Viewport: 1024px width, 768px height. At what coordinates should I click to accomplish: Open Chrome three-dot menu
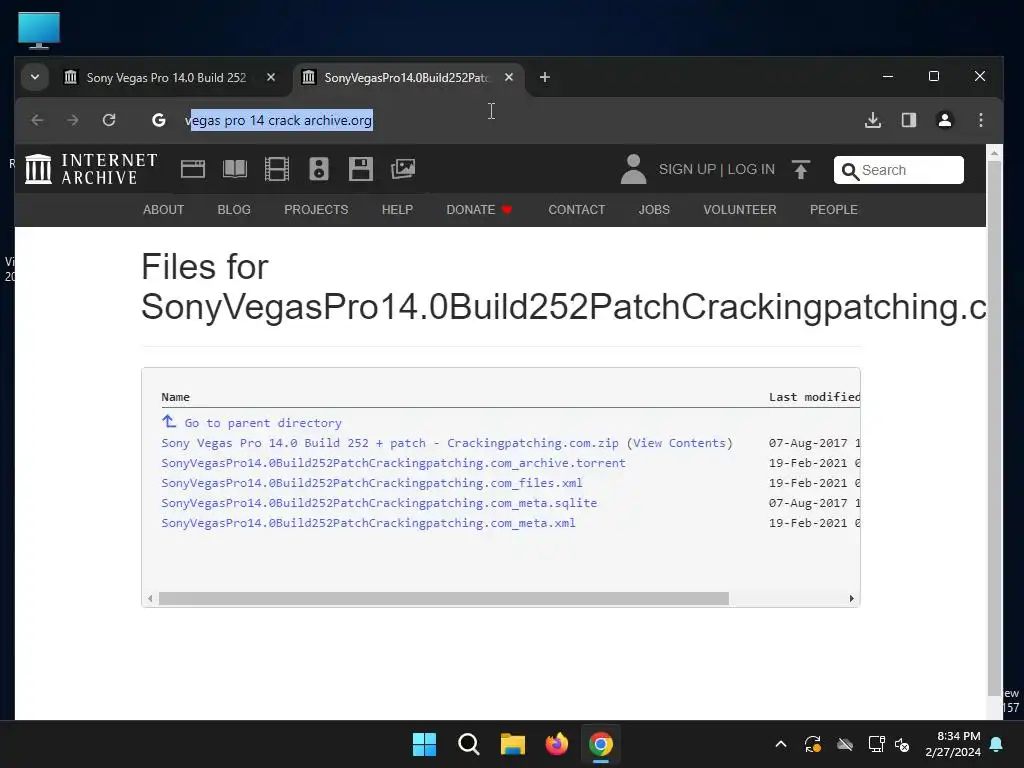(x=980, y=120)
